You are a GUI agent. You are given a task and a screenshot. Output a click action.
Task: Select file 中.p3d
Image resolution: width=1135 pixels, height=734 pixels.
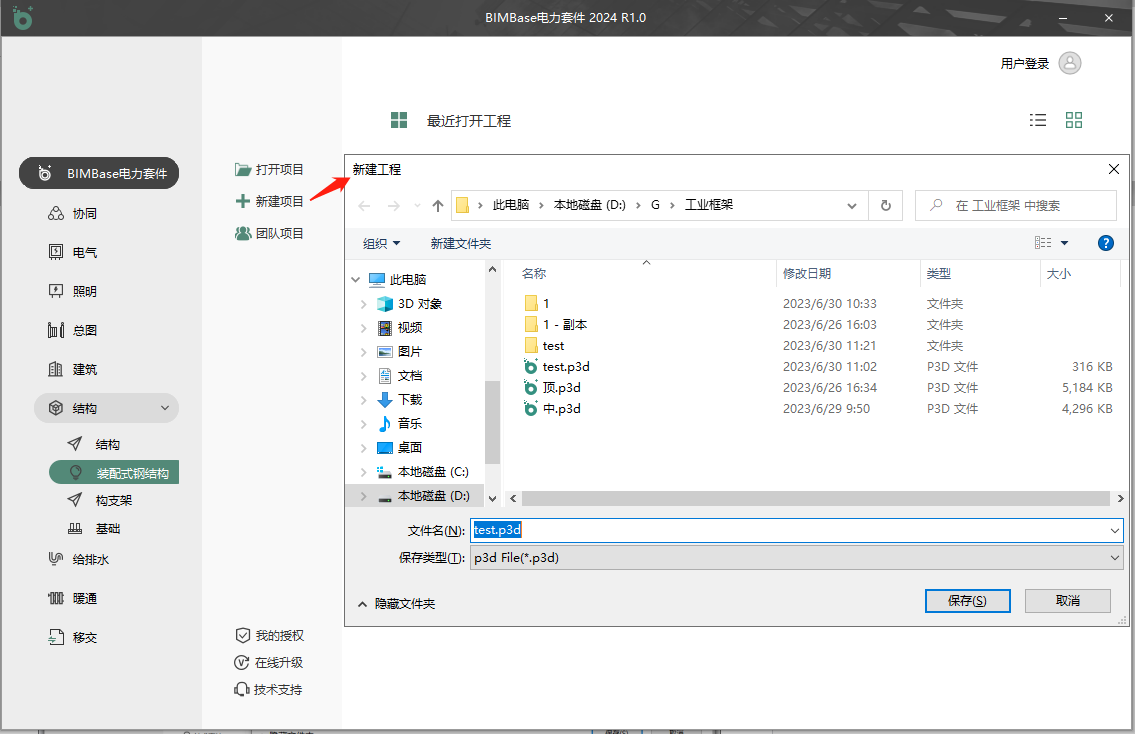pyautogui.click(x=562, y=408)
